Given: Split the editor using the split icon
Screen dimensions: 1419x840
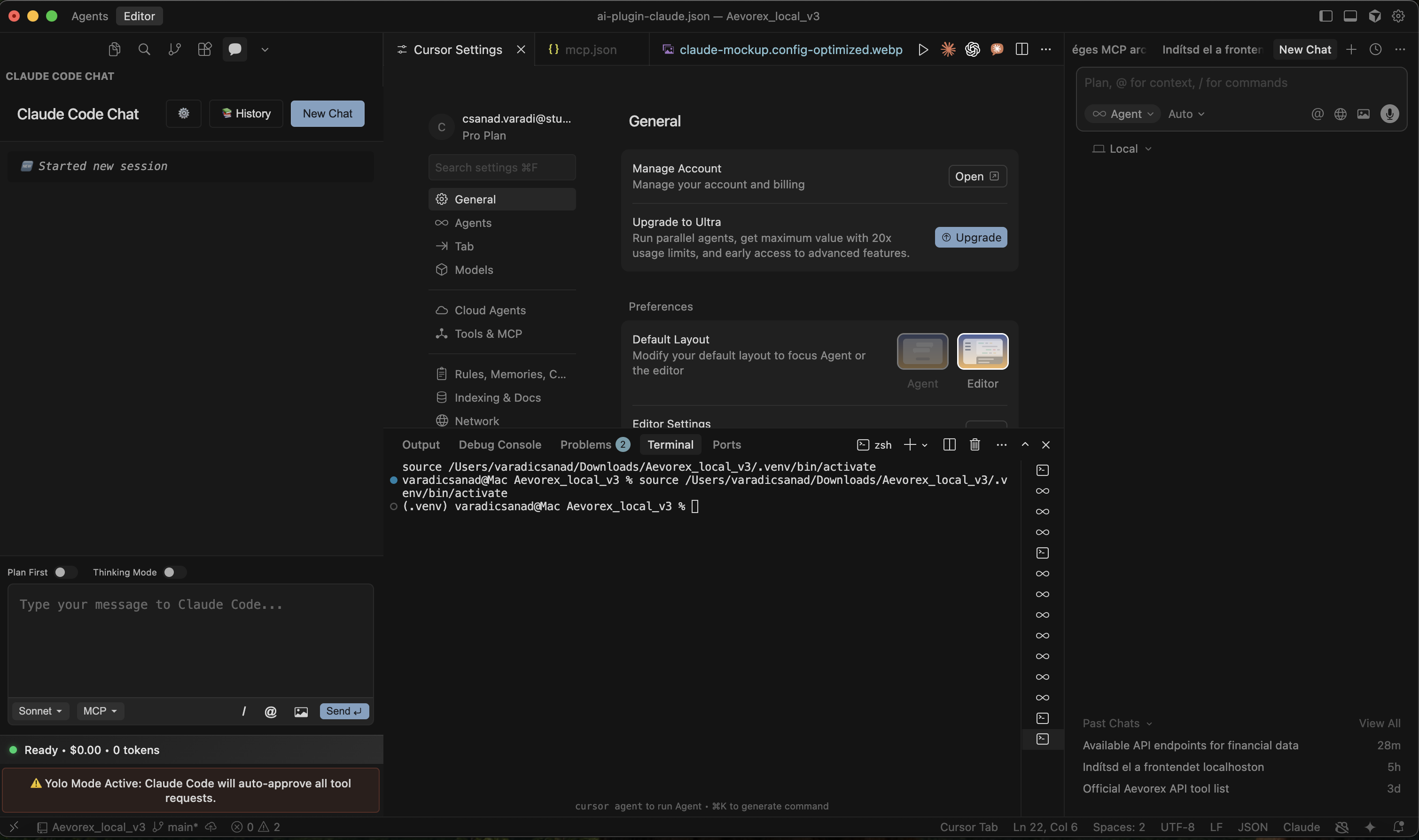Looking at the screenshot, I should tap(1021, 49).
